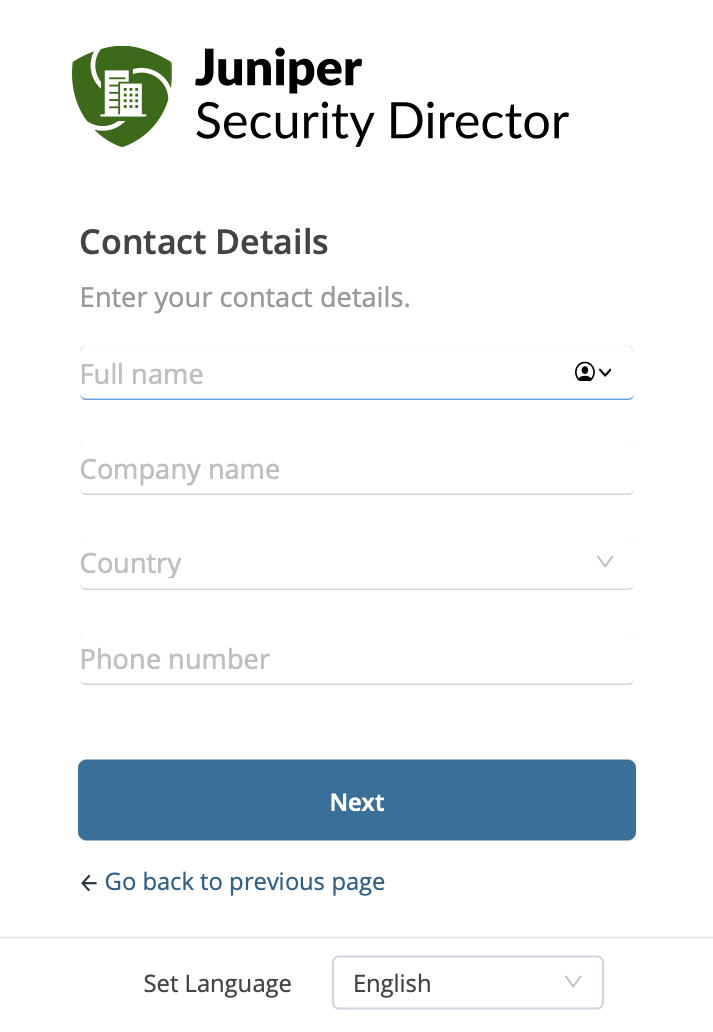This screenshot has height=1032, width=713.
Task: Click the Country text field
Action: (x=300, y=563)
